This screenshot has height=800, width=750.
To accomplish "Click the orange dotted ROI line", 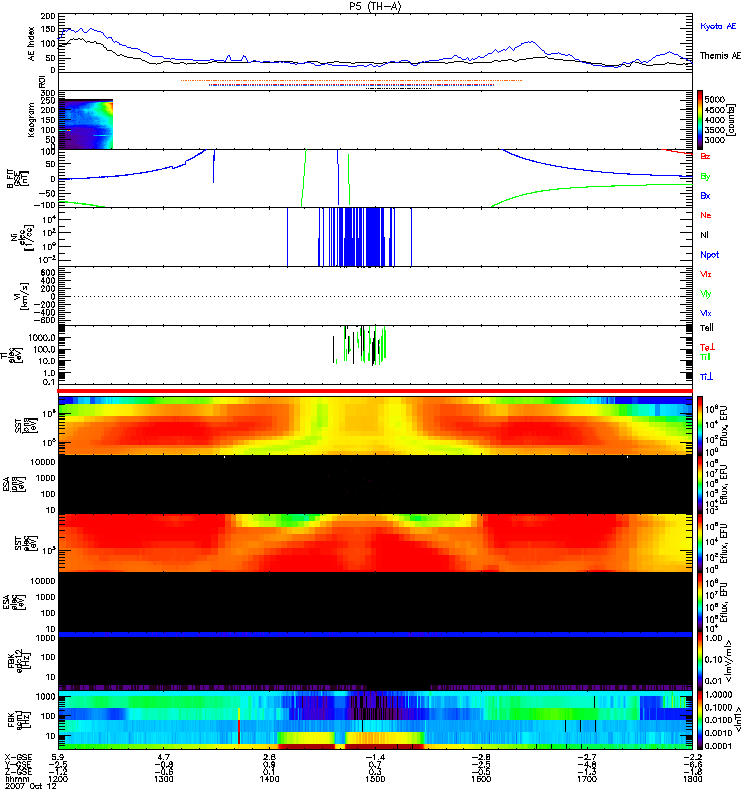I will point(351,81).
